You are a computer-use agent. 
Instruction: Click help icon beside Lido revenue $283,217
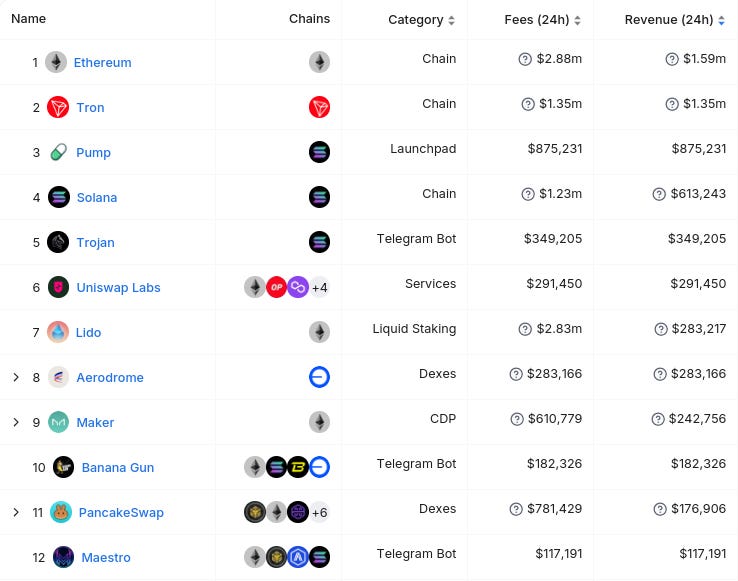661,329
